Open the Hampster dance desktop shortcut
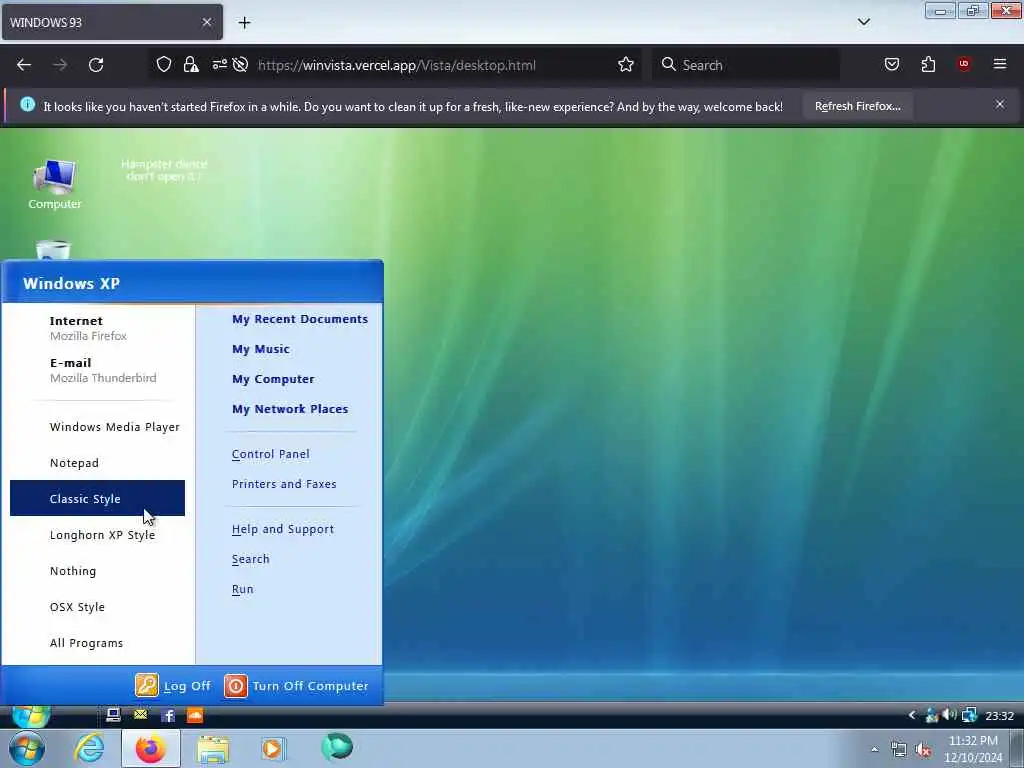 [x=164, y=170]
